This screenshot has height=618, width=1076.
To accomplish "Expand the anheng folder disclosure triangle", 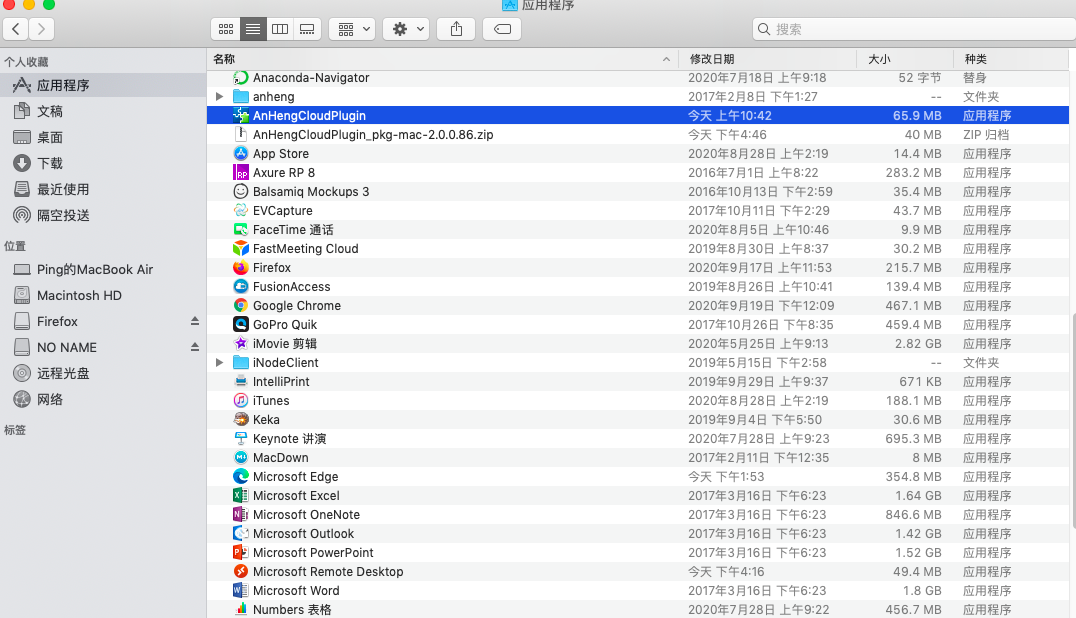I will pyautogui.click(x=220, y=97).
